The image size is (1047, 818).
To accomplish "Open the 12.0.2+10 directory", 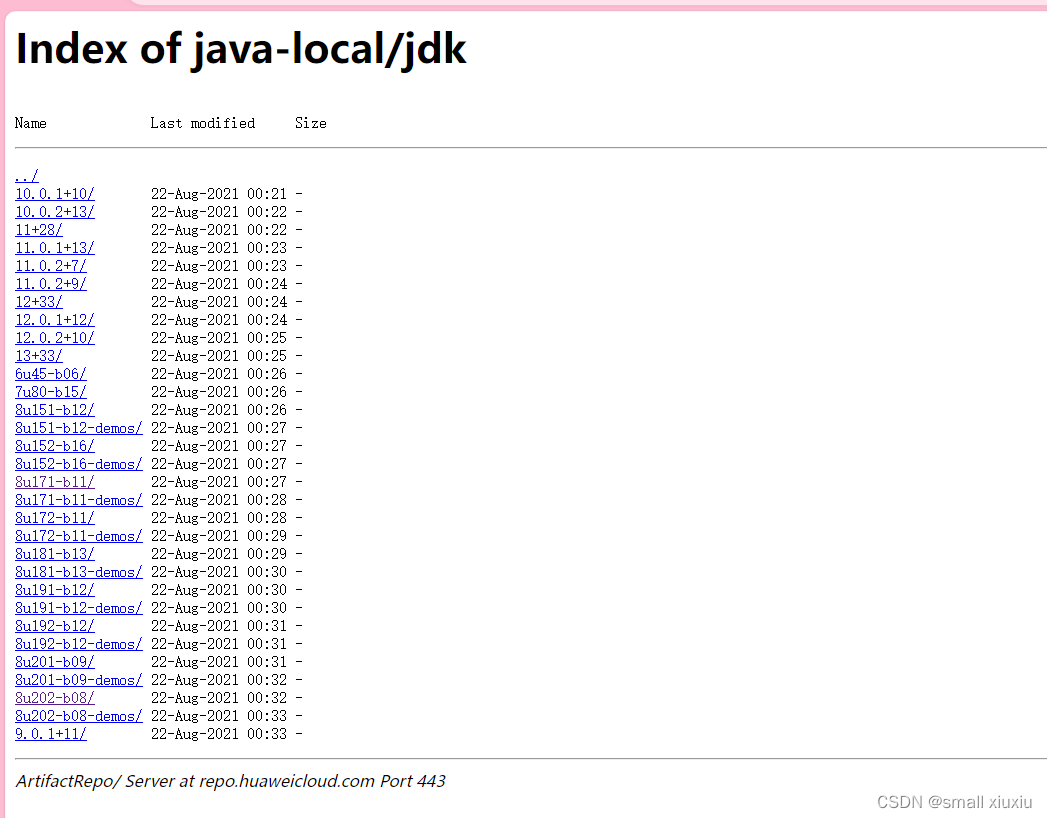I will point(54,337).
